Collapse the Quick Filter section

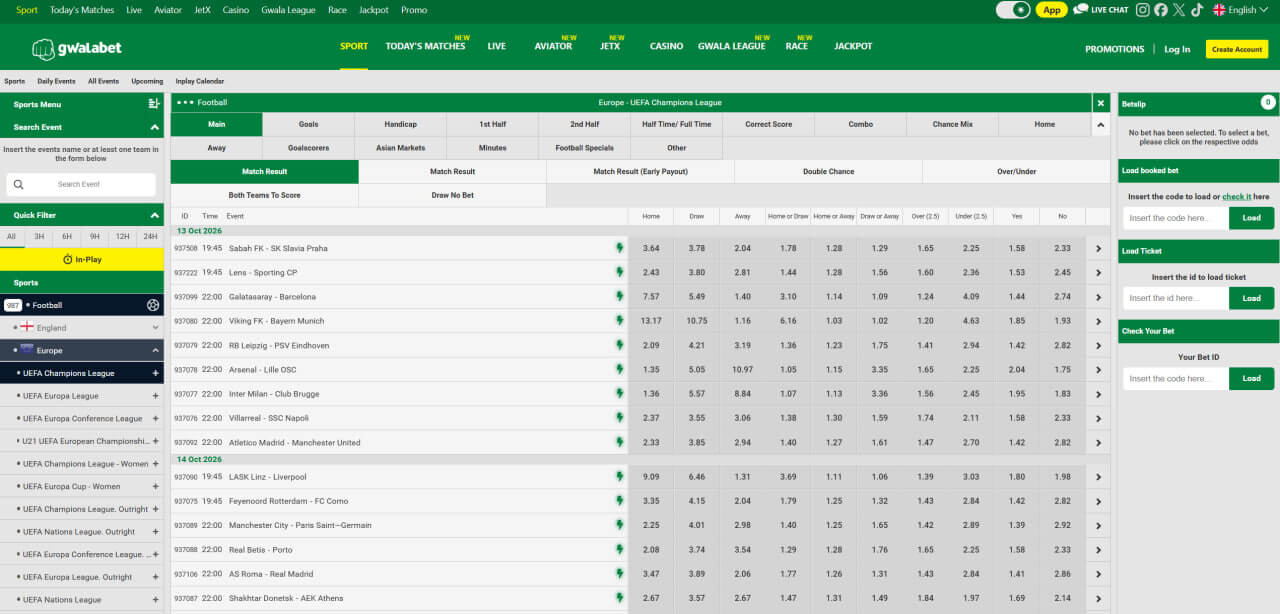point(154,215)
